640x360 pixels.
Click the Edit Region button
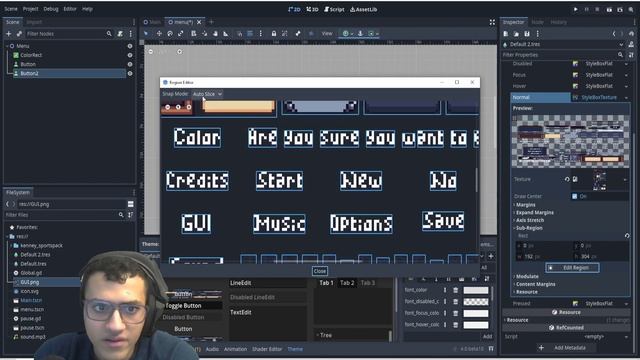[x=572, y=268]
